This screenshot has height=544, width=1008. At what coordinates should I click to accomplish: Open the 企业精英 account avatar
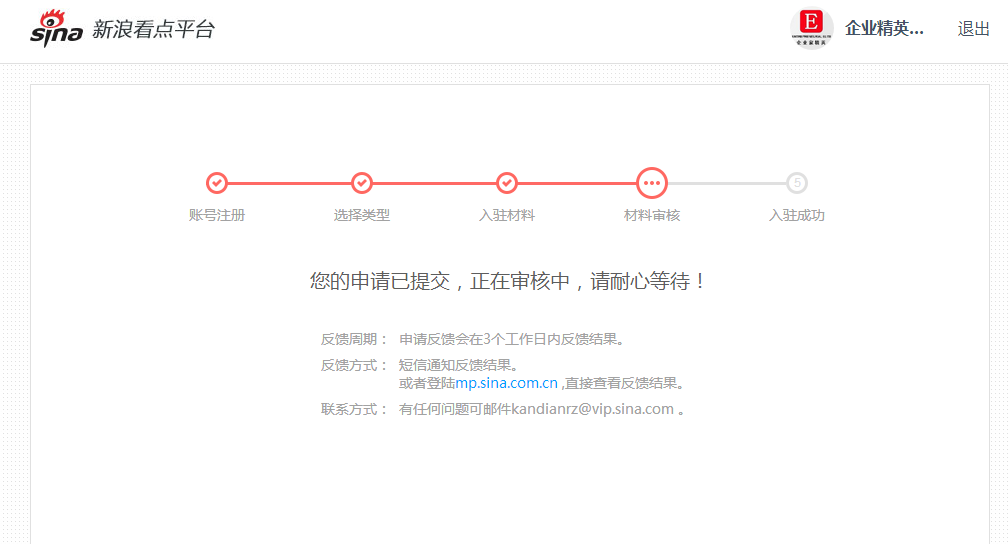811,28
